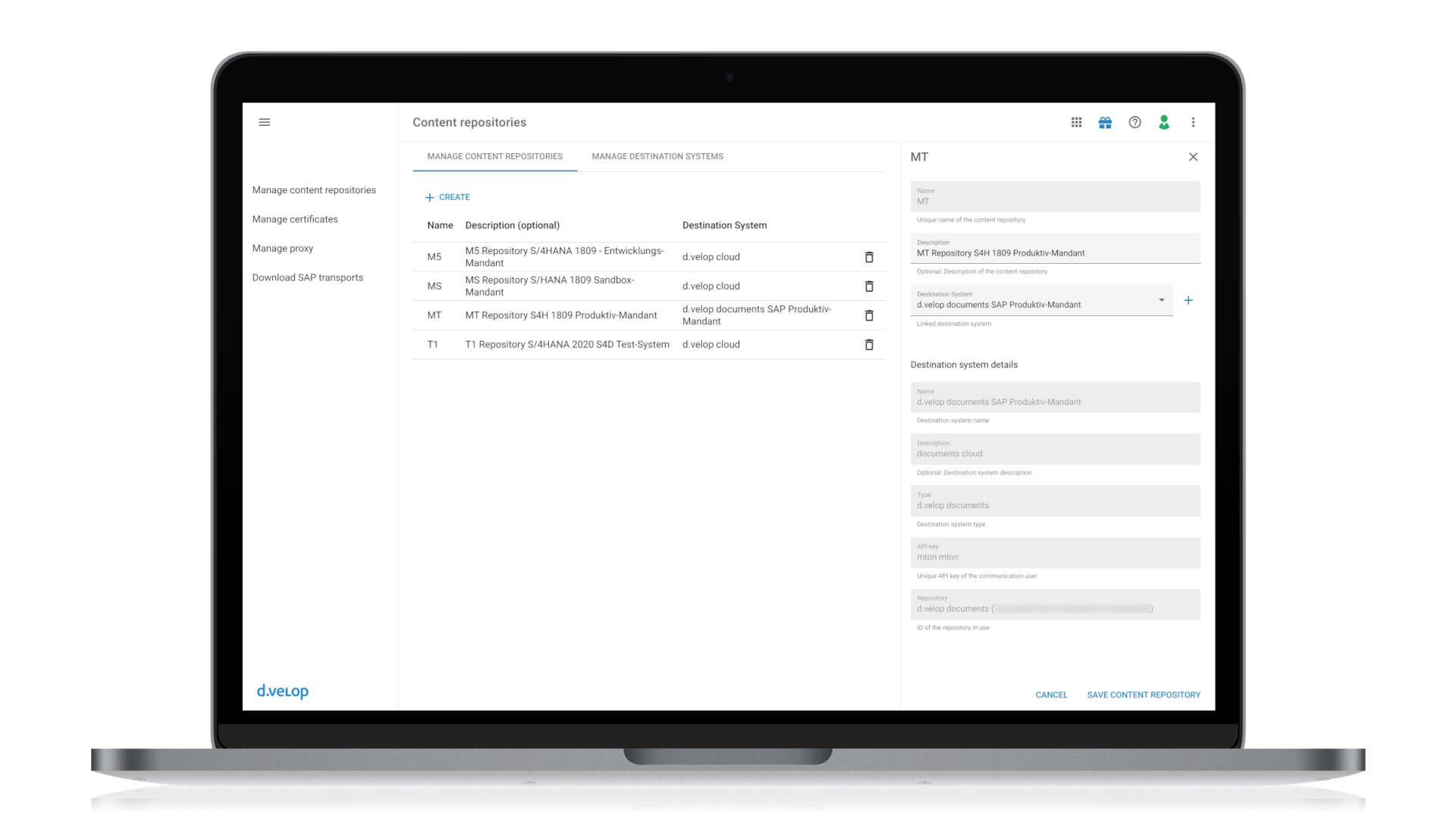Image resolution: width=1456 pixels, height=837 pixels.
Task: Click the CREATE button
Action: click(447, 196)
